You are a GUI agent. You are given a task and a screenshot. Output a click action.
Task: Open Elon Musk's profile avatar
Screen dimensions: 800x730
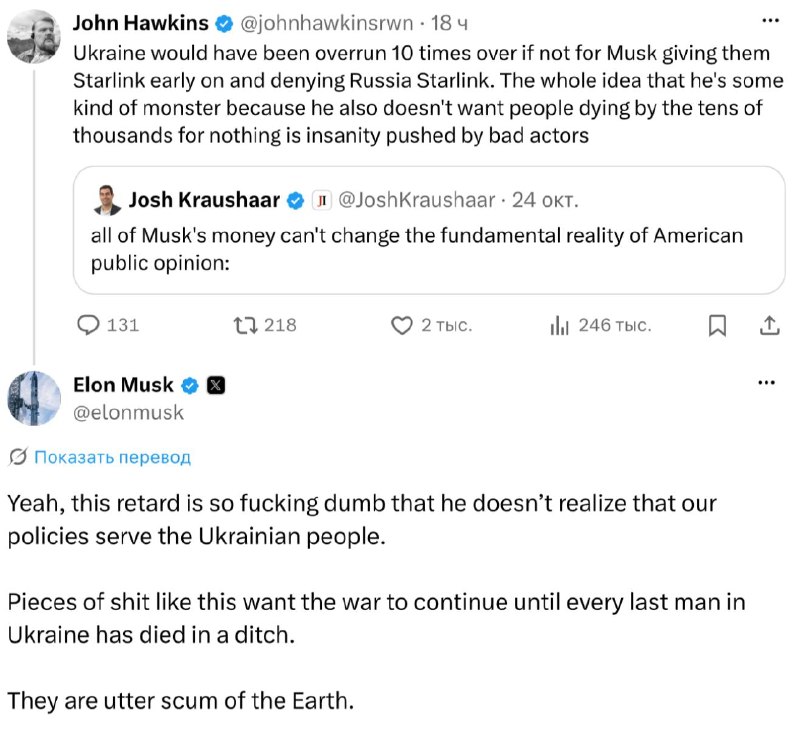(x=34, y=398)
